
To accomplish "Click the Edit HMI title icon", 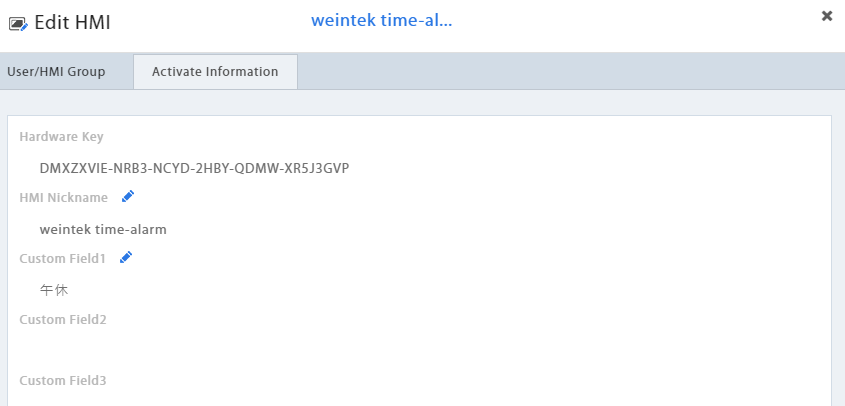I will pos(18,24).
